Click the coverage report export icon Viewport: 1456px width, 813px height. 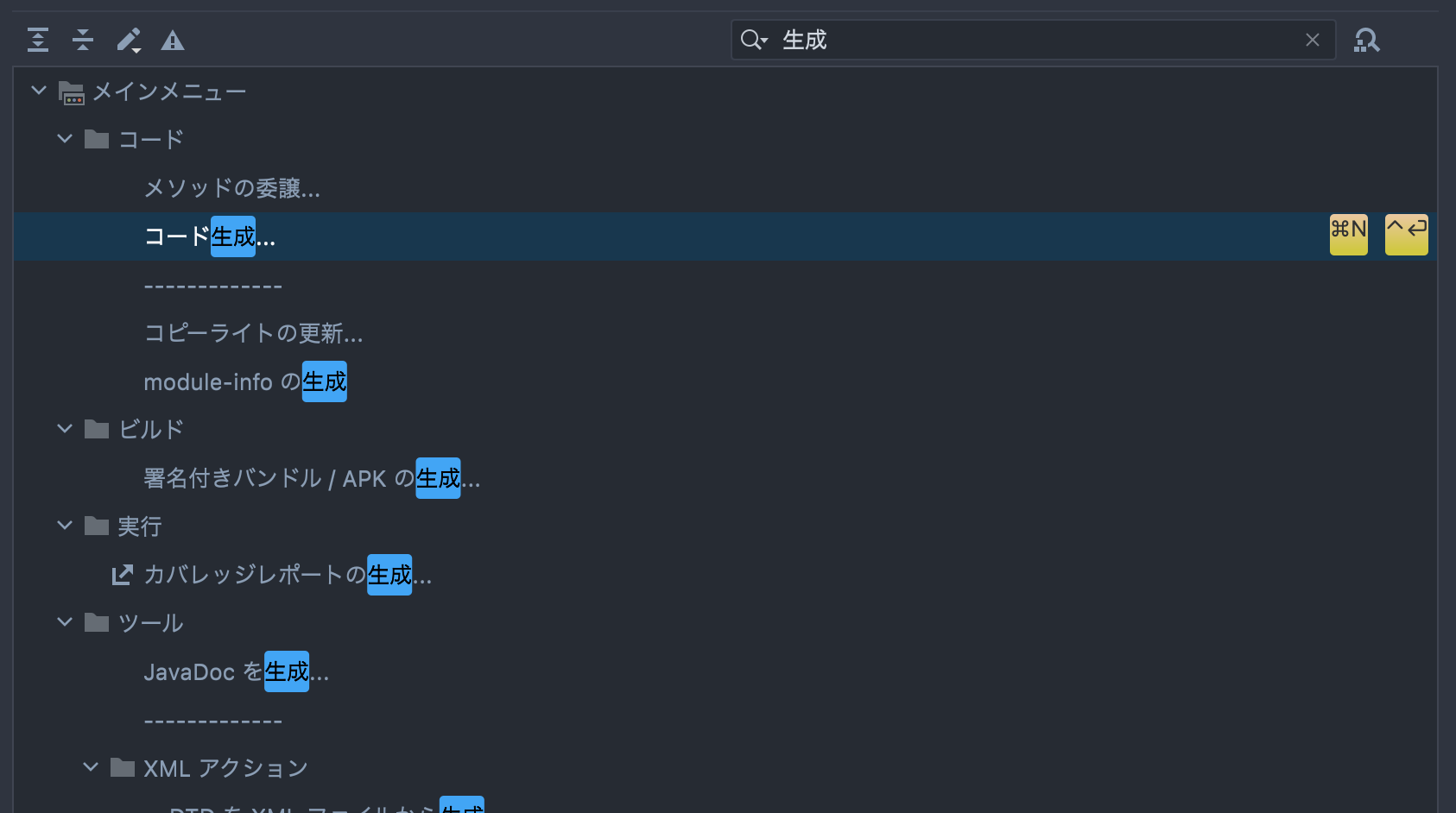[123, 574]
